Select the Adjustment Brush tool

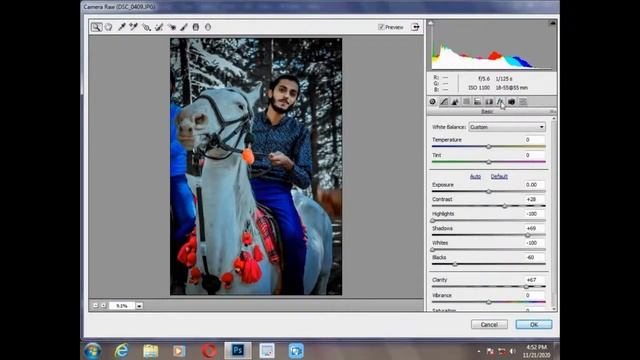(184, 27)
